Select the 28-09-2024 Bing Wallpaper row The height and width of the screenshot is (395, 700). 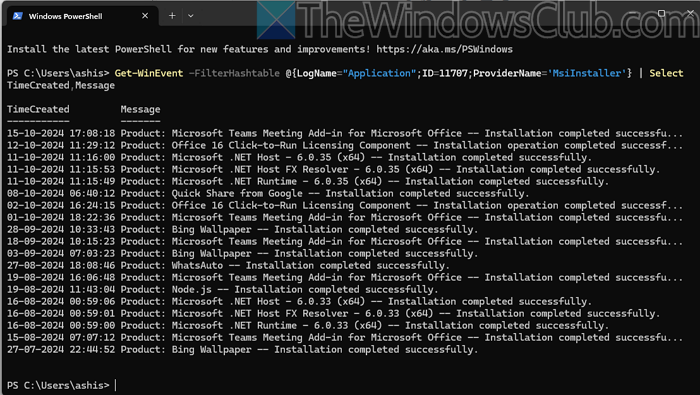242,230
